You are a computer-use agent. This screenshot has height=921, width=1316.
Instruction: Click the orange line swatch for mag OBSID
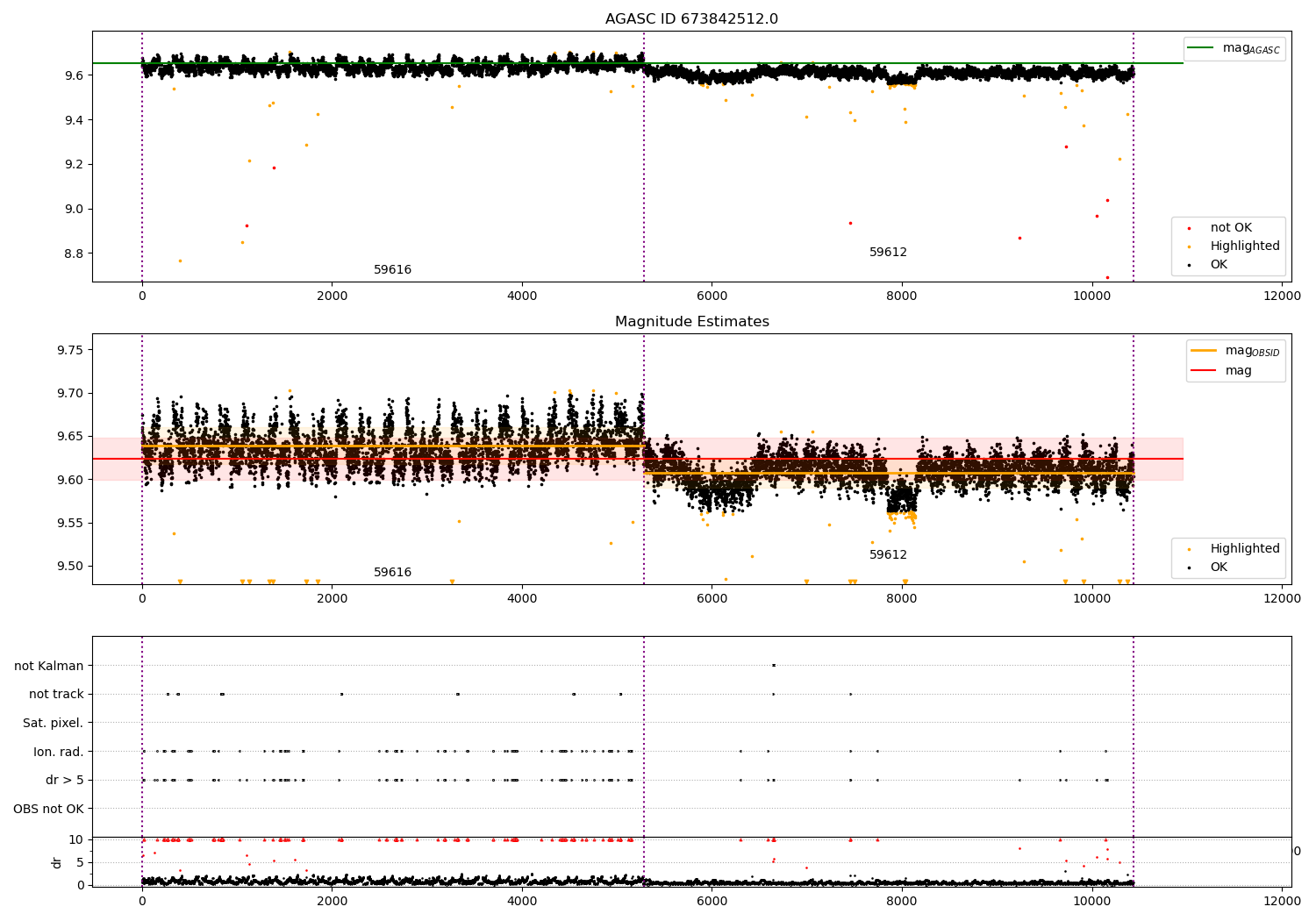pyautogui.click(x=1204, y=351)
